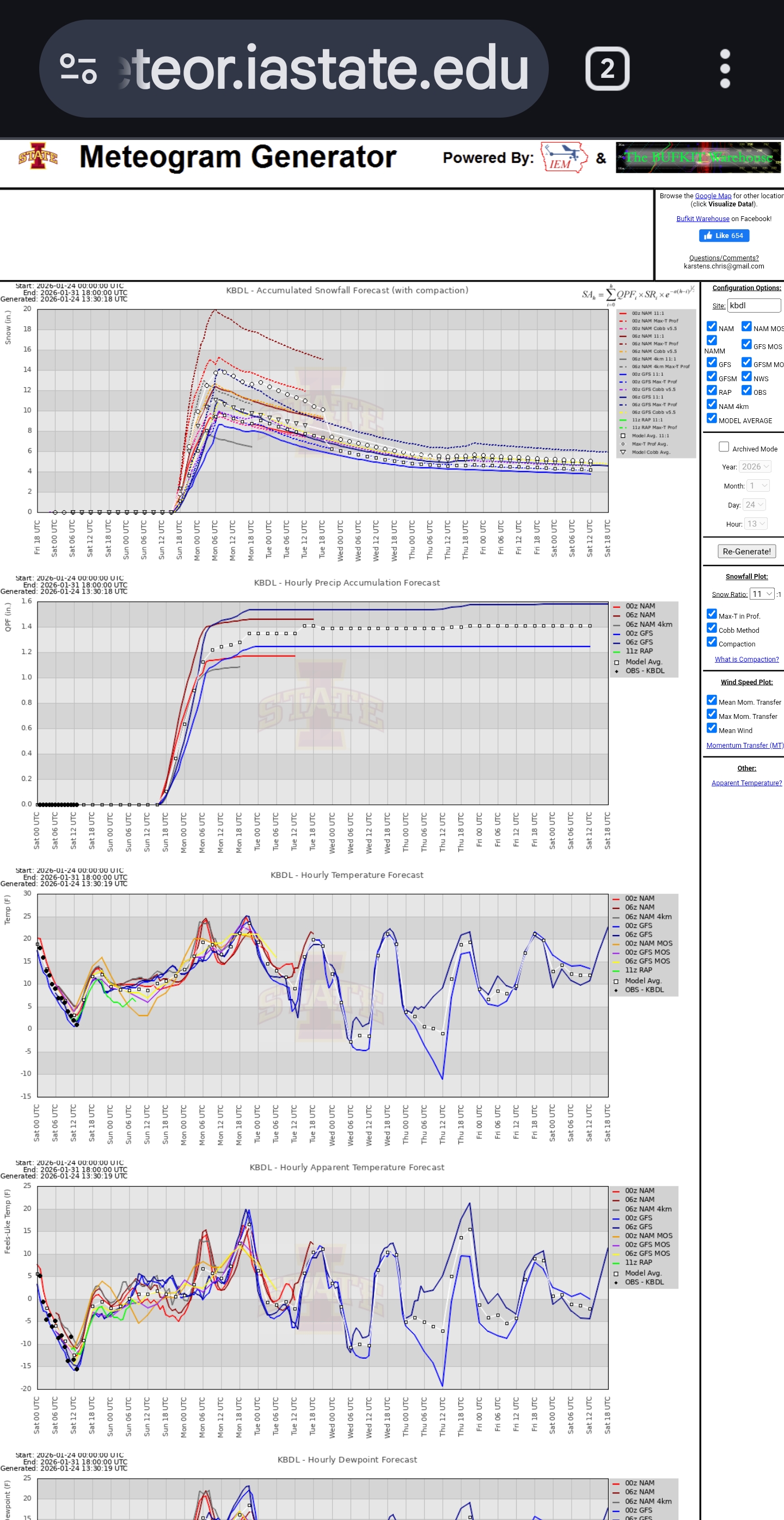Uncheck the NAM 4km checkbox
Viewport: 784px width, 1520px height.
pos(712,405)
